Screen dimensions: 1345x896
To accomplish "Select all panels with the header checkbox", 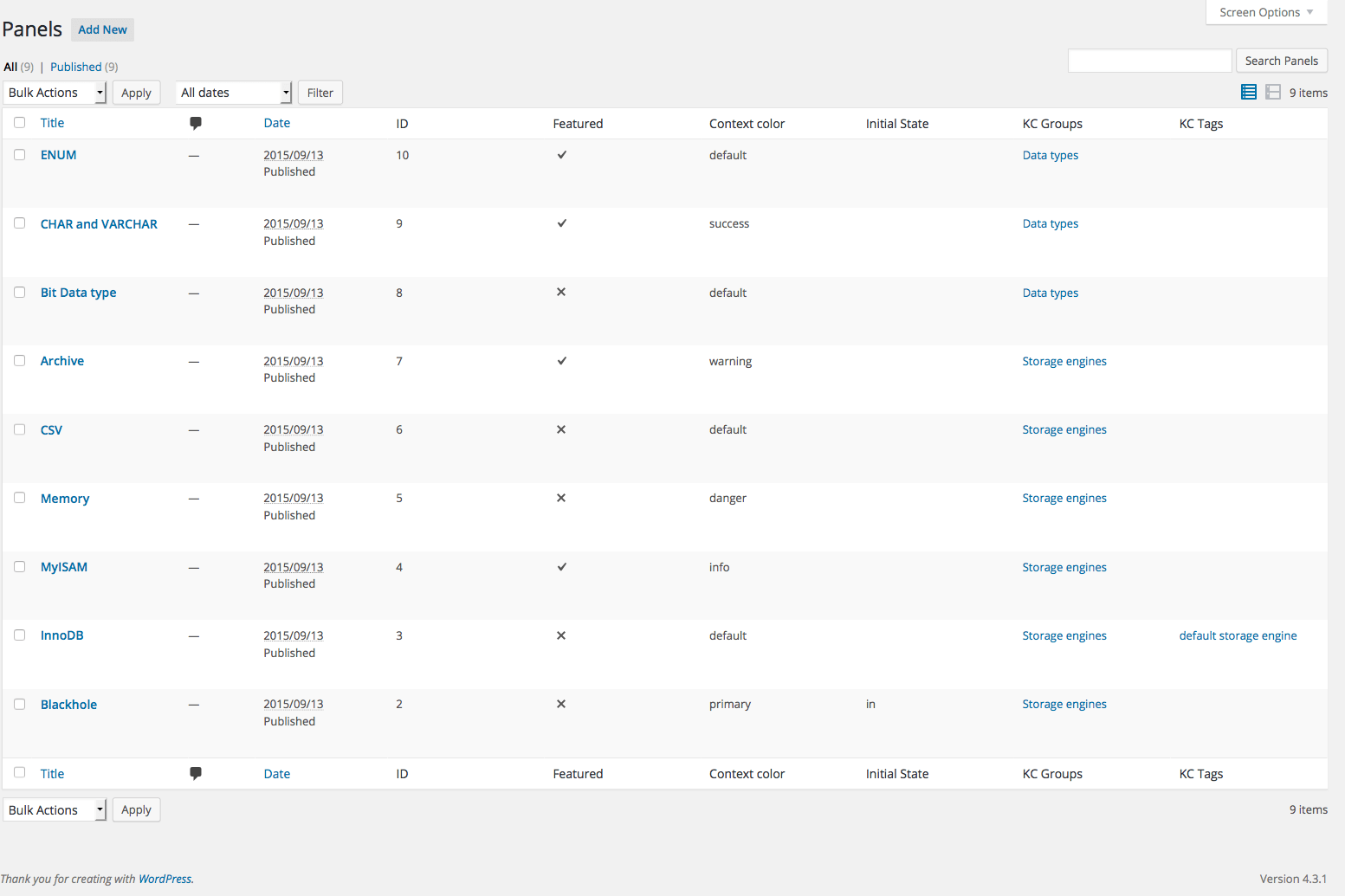I will 19,123.
